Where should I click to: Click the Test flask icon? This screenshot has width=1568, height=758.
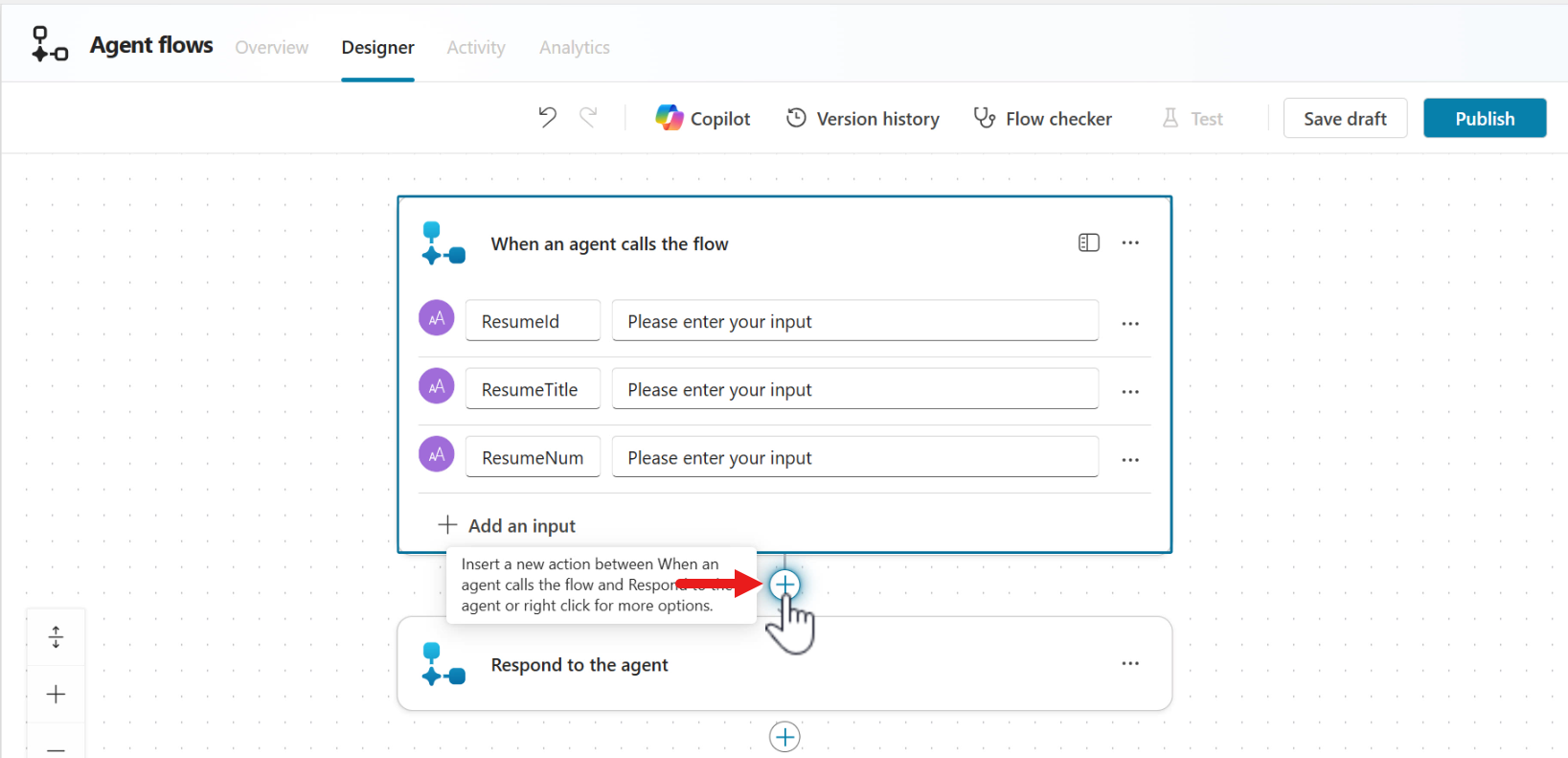point(1170,119)
